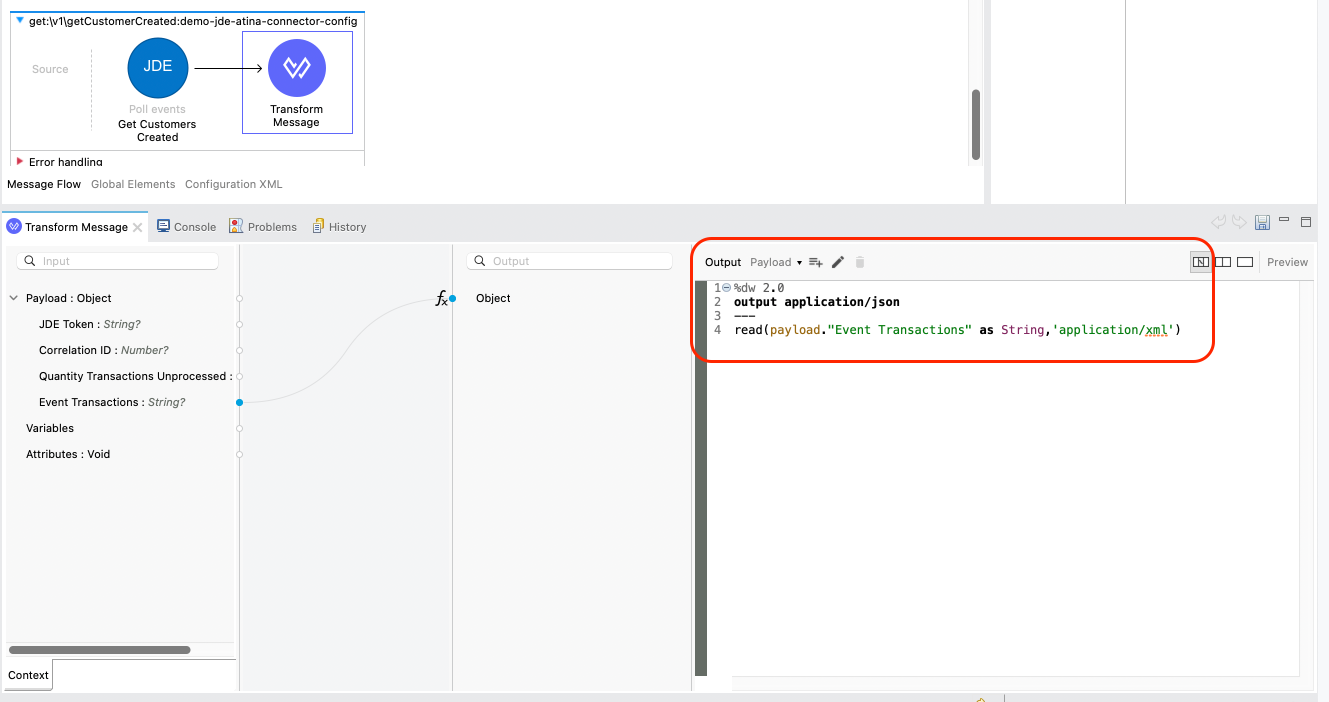Collapse the getCustomerCreated flow
Screen dimensions: 1329x702
[x=20, y=20]
